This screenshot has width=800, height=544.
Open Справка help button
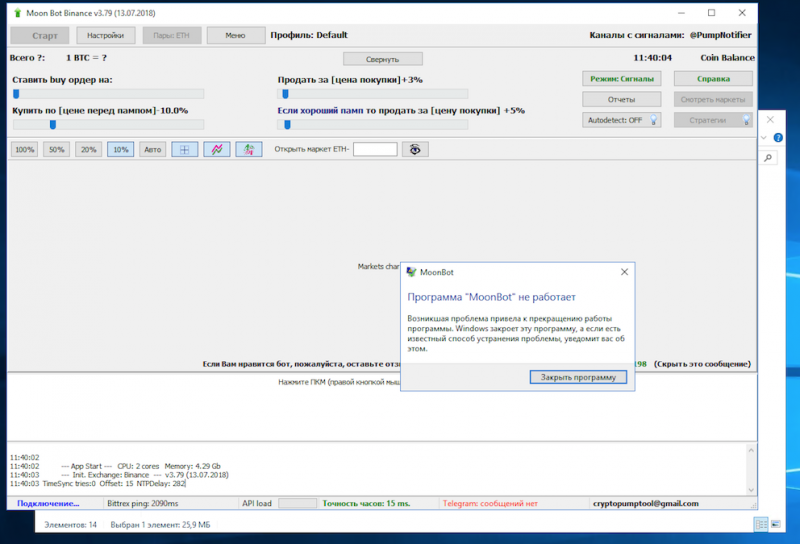(x=713, y=79)
